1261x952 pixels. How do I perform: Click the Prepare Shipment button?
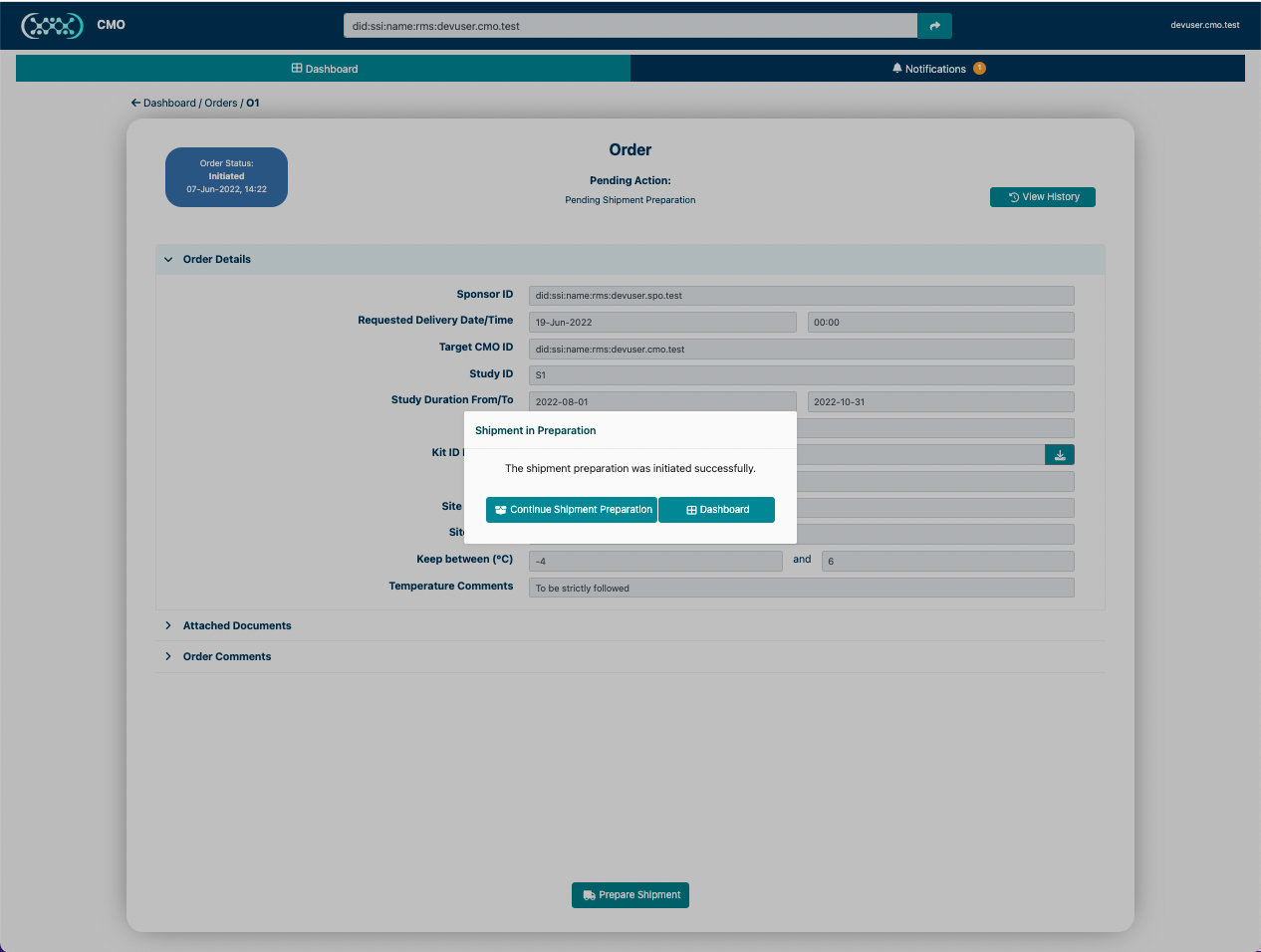[630, 895]
